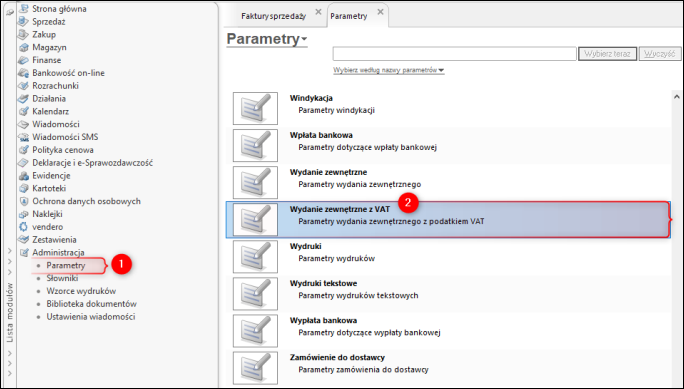684x389 pixels.
Task: Select the Magazyn module icon
Action: (23, 47)
